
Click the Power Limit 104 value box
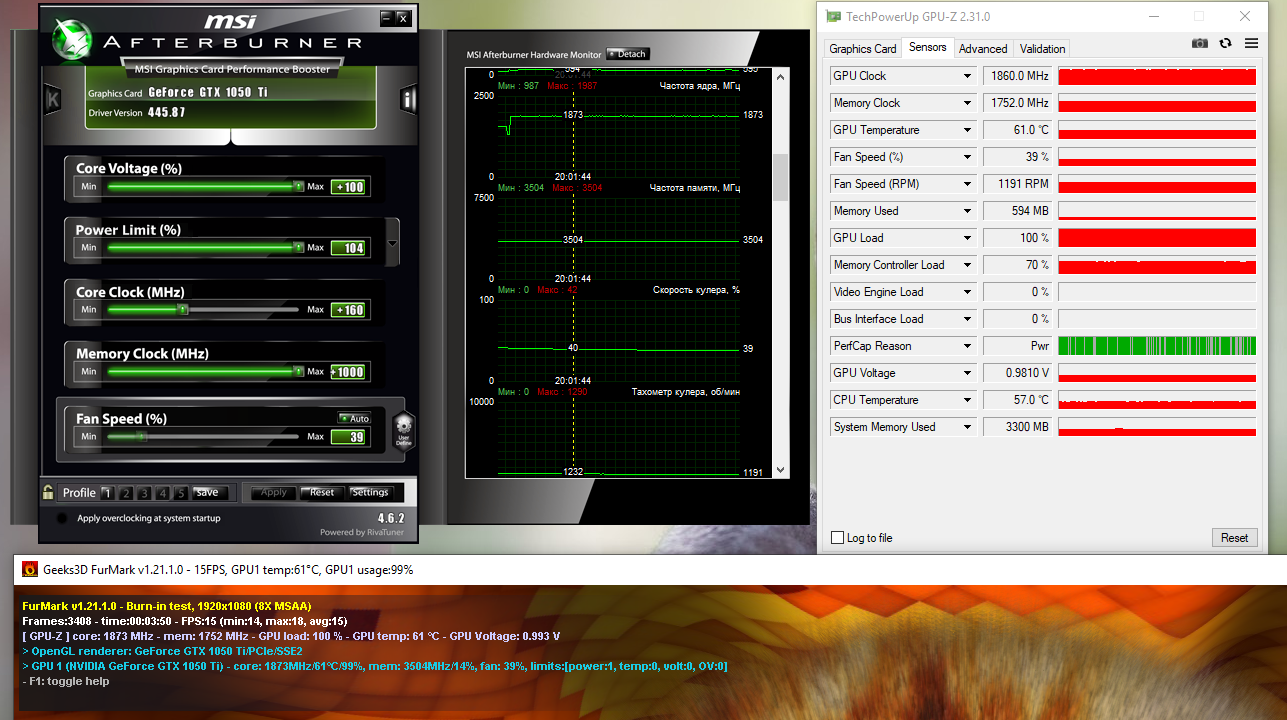tap(349, 248)
